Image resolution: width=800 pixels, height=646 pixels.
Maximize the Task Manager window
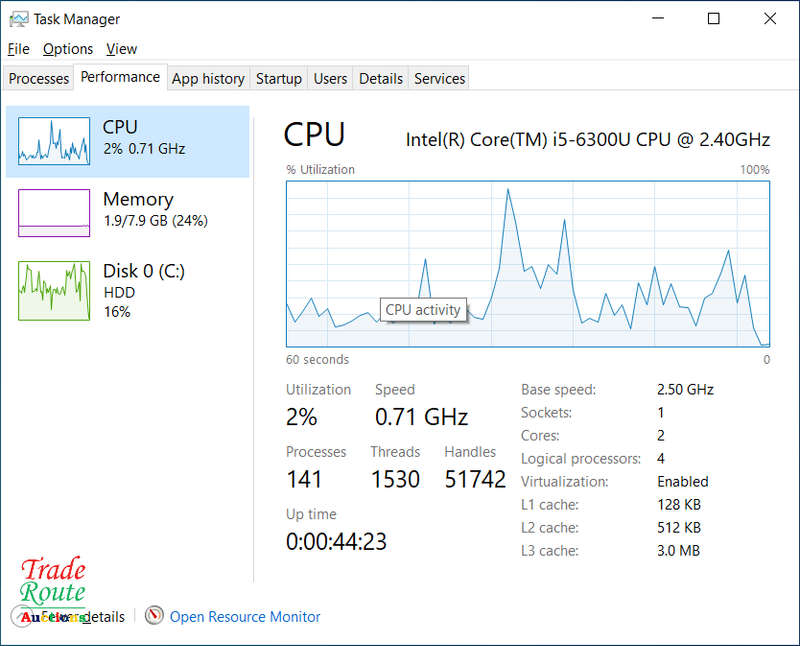713,19
